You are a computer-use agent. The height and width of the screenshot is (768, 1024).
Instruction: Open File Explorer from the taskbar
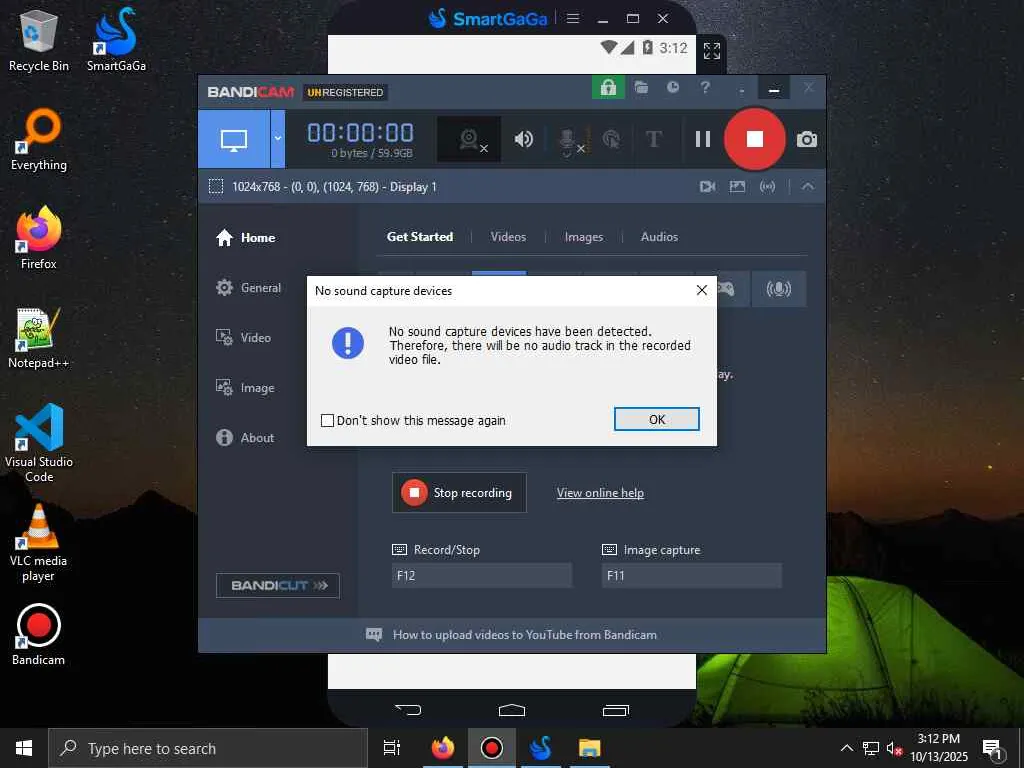(x=589, y=748)
